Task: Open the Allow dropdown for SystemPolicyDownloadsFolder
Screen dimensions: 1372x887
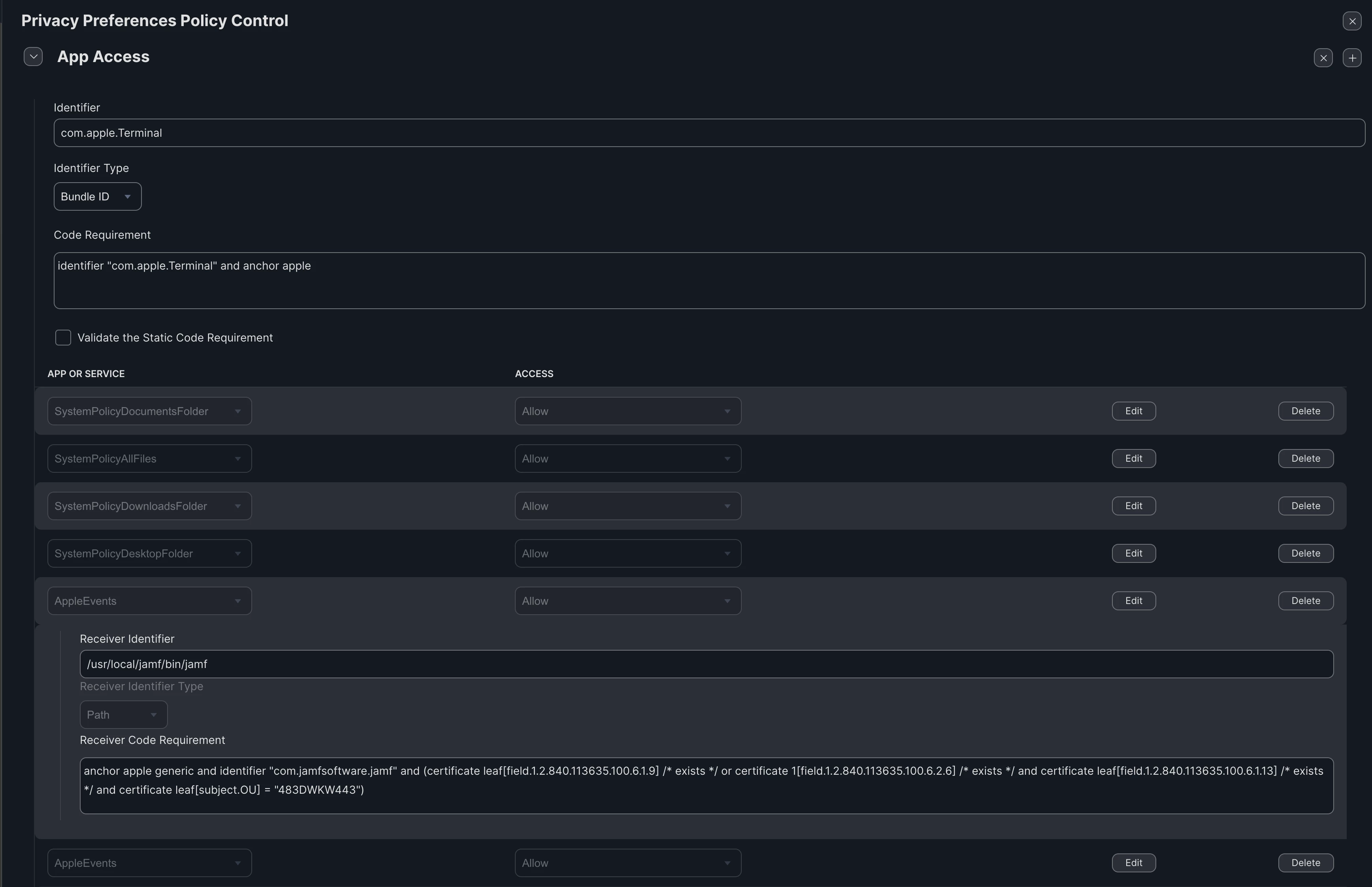Action: [628, 506]
